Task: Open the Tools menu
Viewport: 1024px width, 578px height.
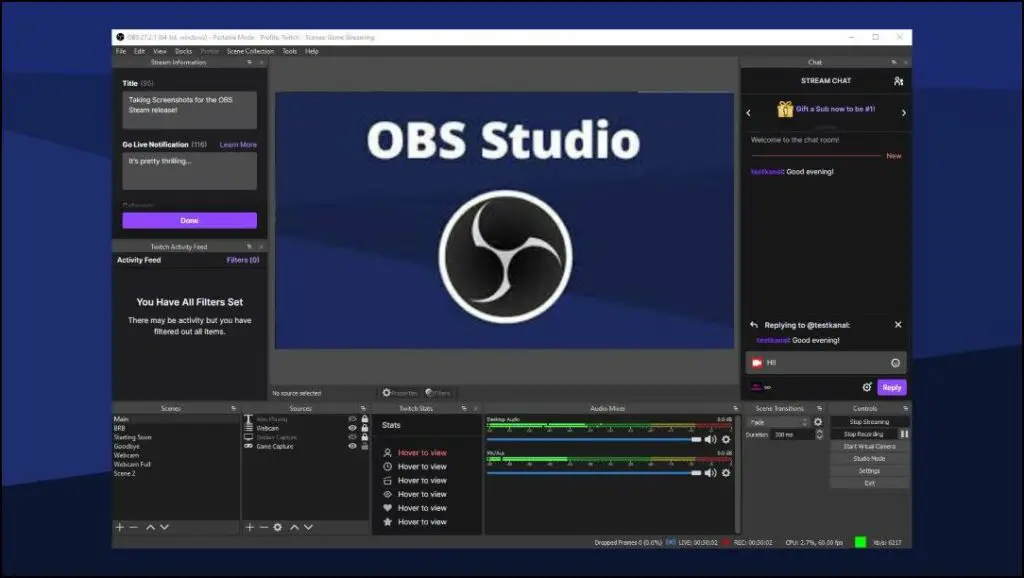Action: click(289, 51)
